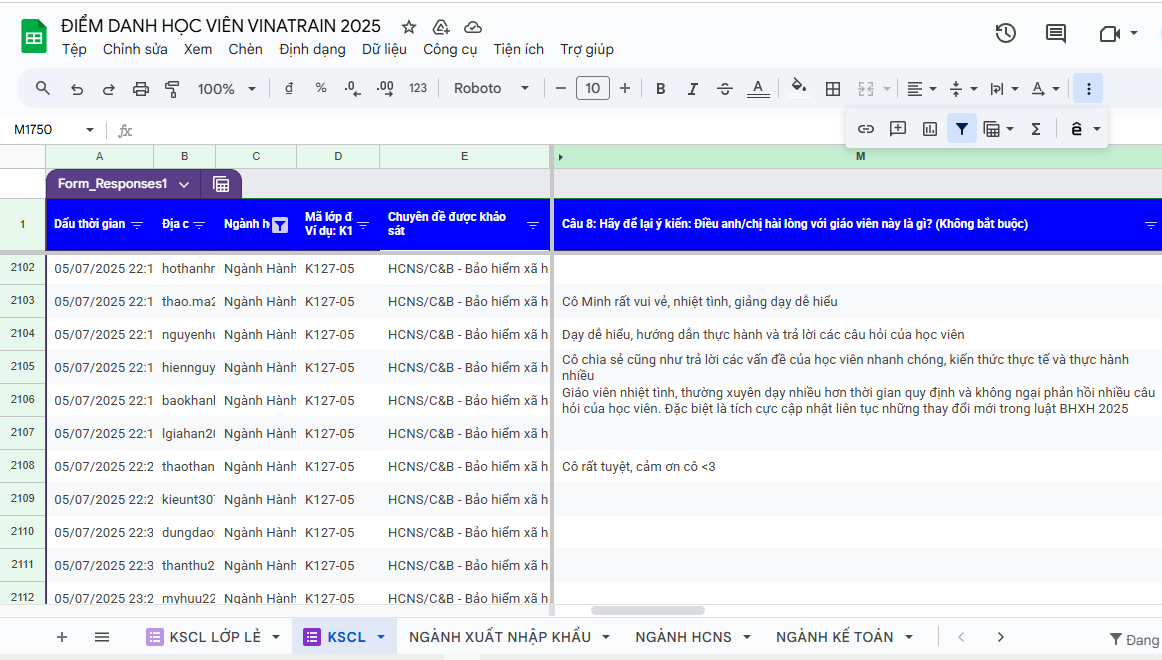Viewport: 1162px width, 660px height.
Task: Increase font size with plus button
Action: click(x=625, y=89)
